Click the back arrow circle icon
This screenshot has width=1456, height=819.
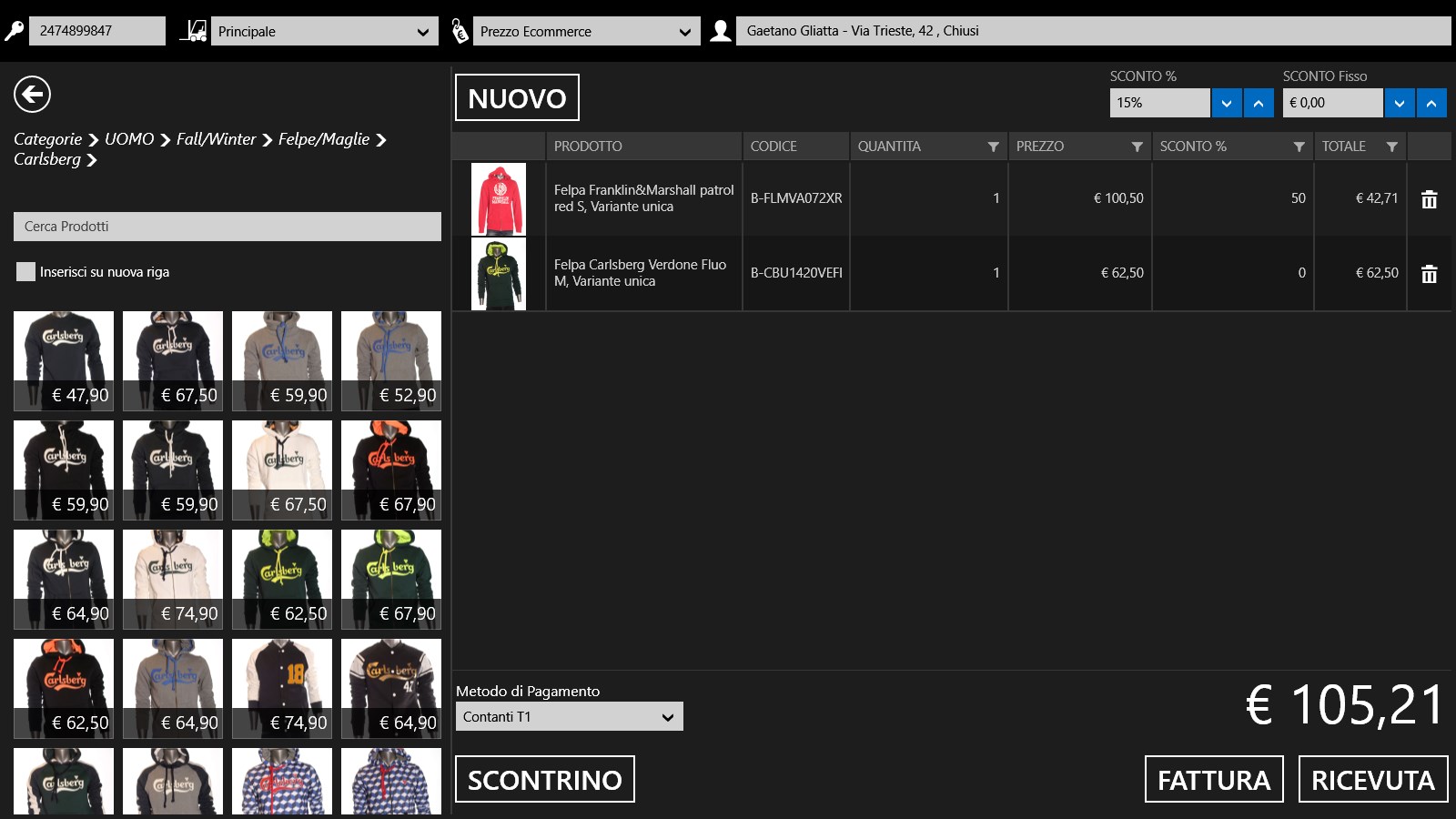coord(32,94)
